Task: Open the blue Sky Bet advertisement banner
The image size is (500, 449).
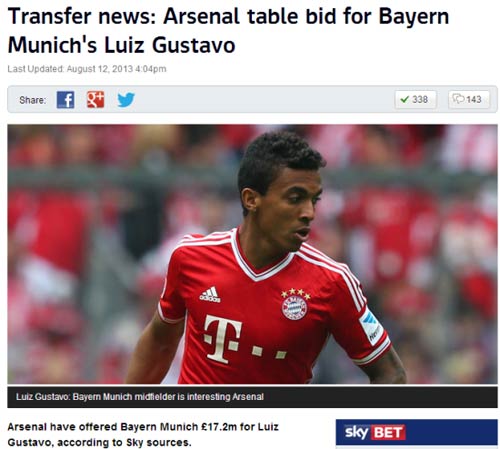Action: tap(417, 432)
